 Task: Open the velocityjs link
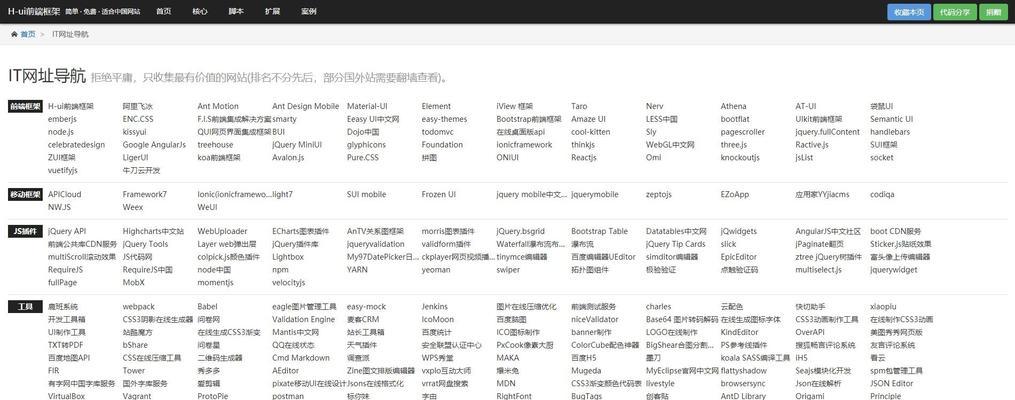[x=288, y=282]
